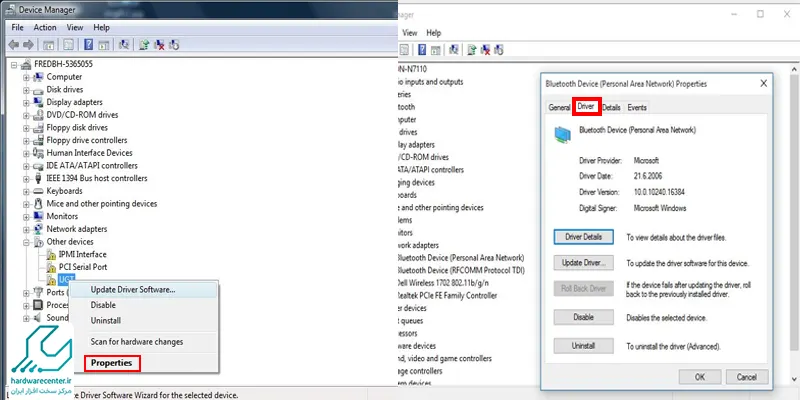This screenshot has height=400, width=800.
Task: Click the Driver Date value '21.6.2006'
Action: point(647,176)
